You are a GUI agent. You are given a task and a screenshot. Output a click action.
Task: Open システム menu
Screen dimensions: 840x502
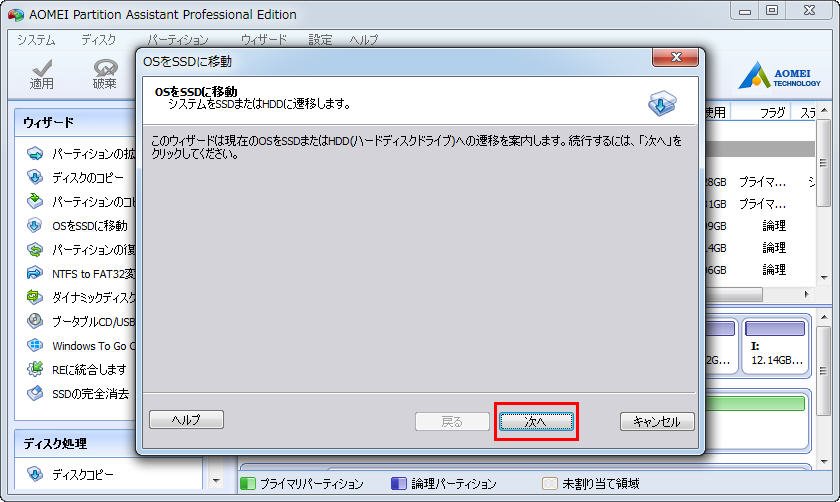[36, 40]
